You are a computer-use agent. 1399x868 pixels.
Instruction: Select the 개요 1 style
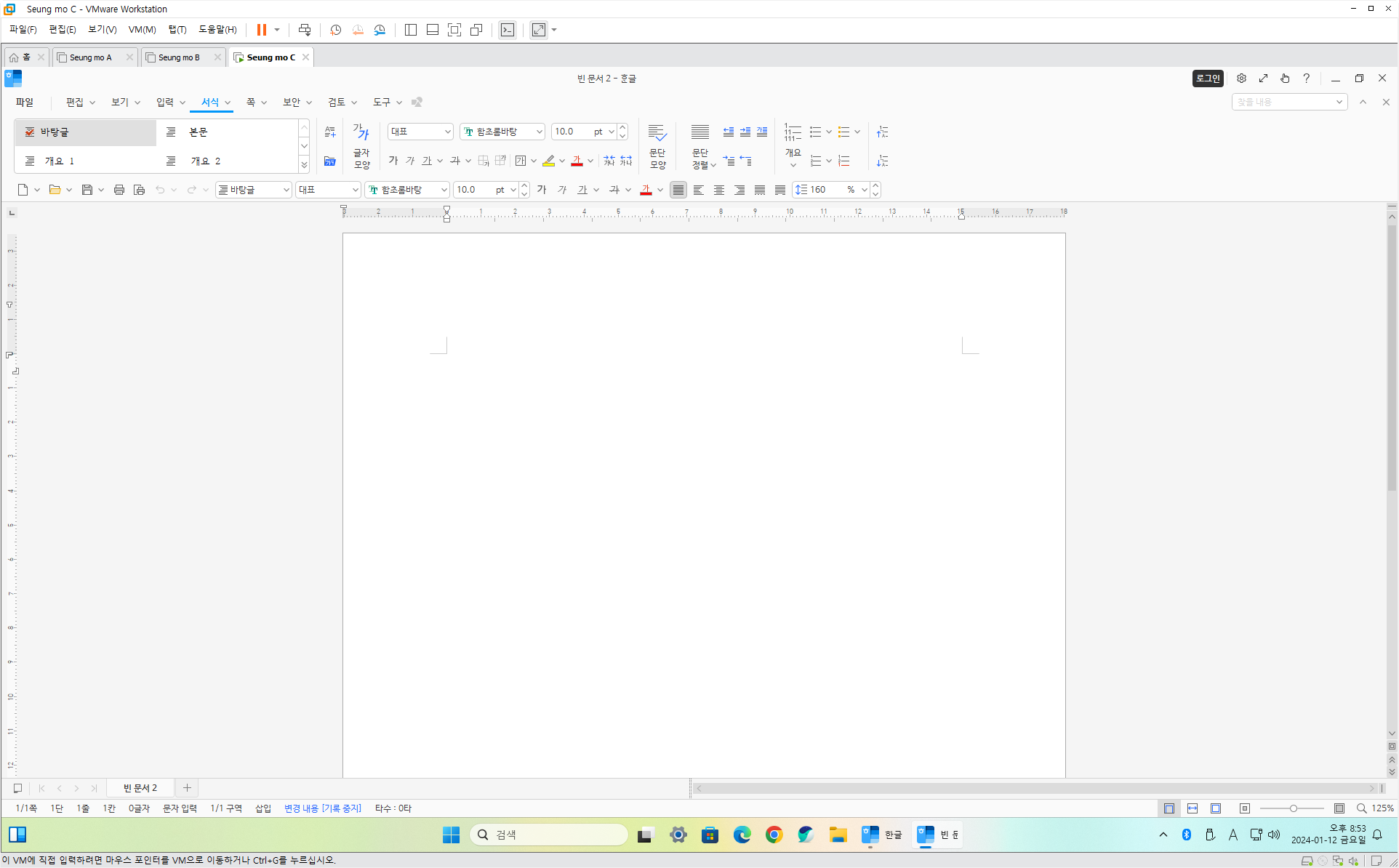click(60, 161)
